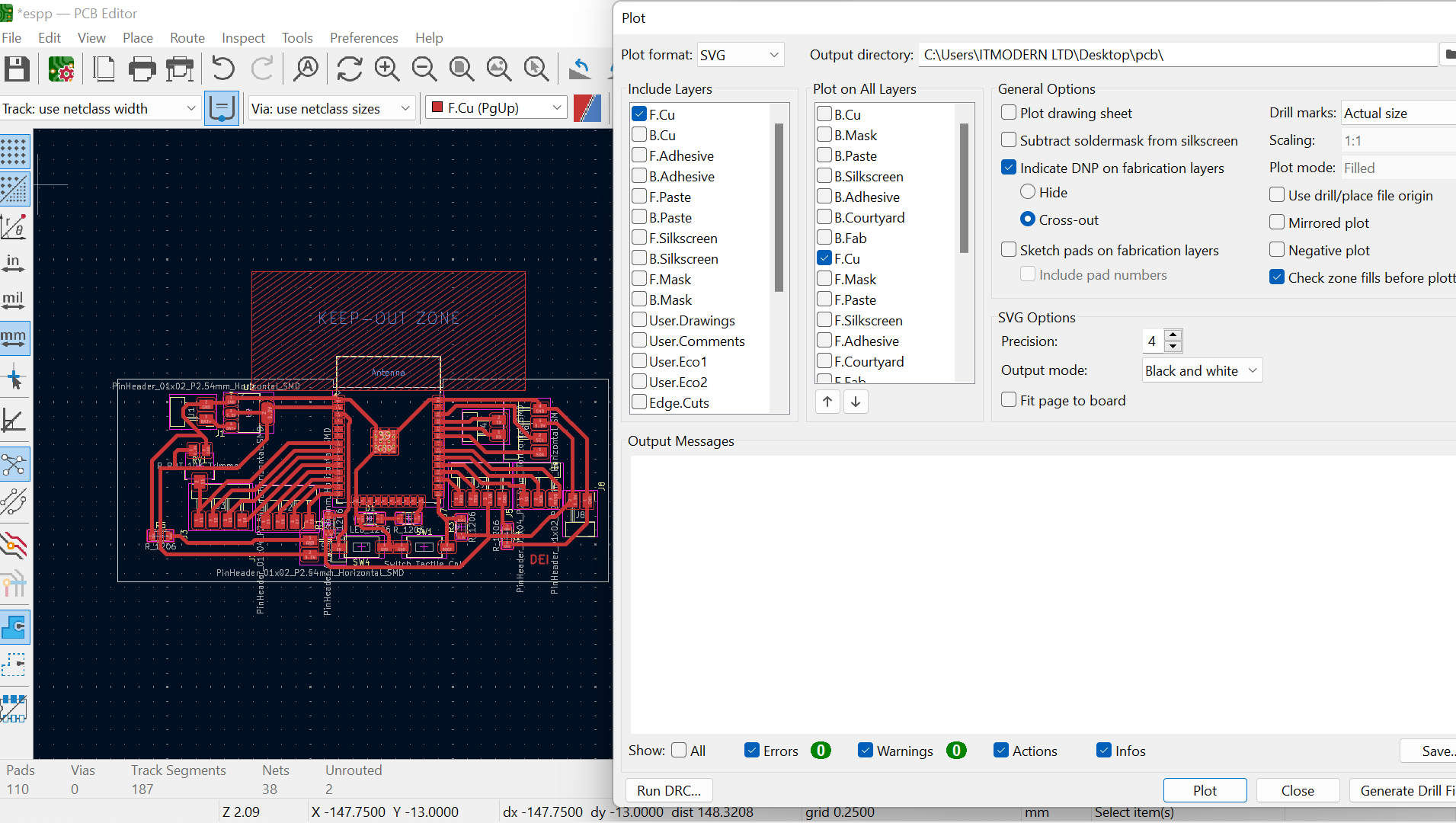Click Zoom to Selection icon
1456x823 pixels.
(x=536, y=69)
